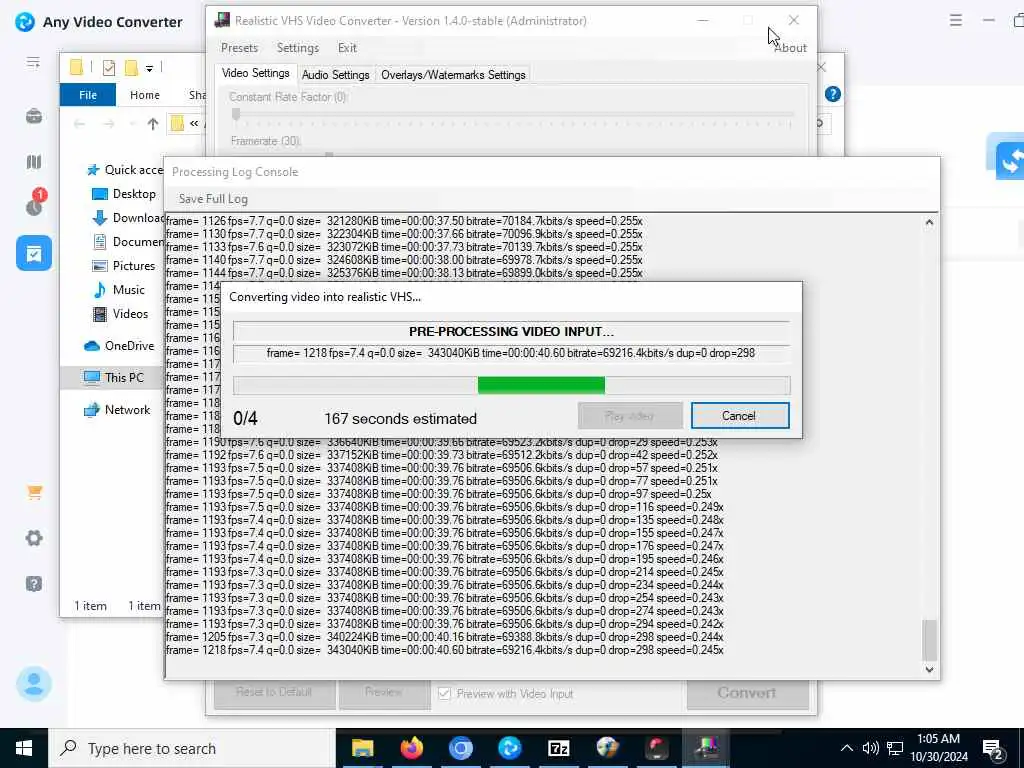Click blue convert arrows icon at right edge
This screenshot has height=768, width=1024.
coord(1009,159)
